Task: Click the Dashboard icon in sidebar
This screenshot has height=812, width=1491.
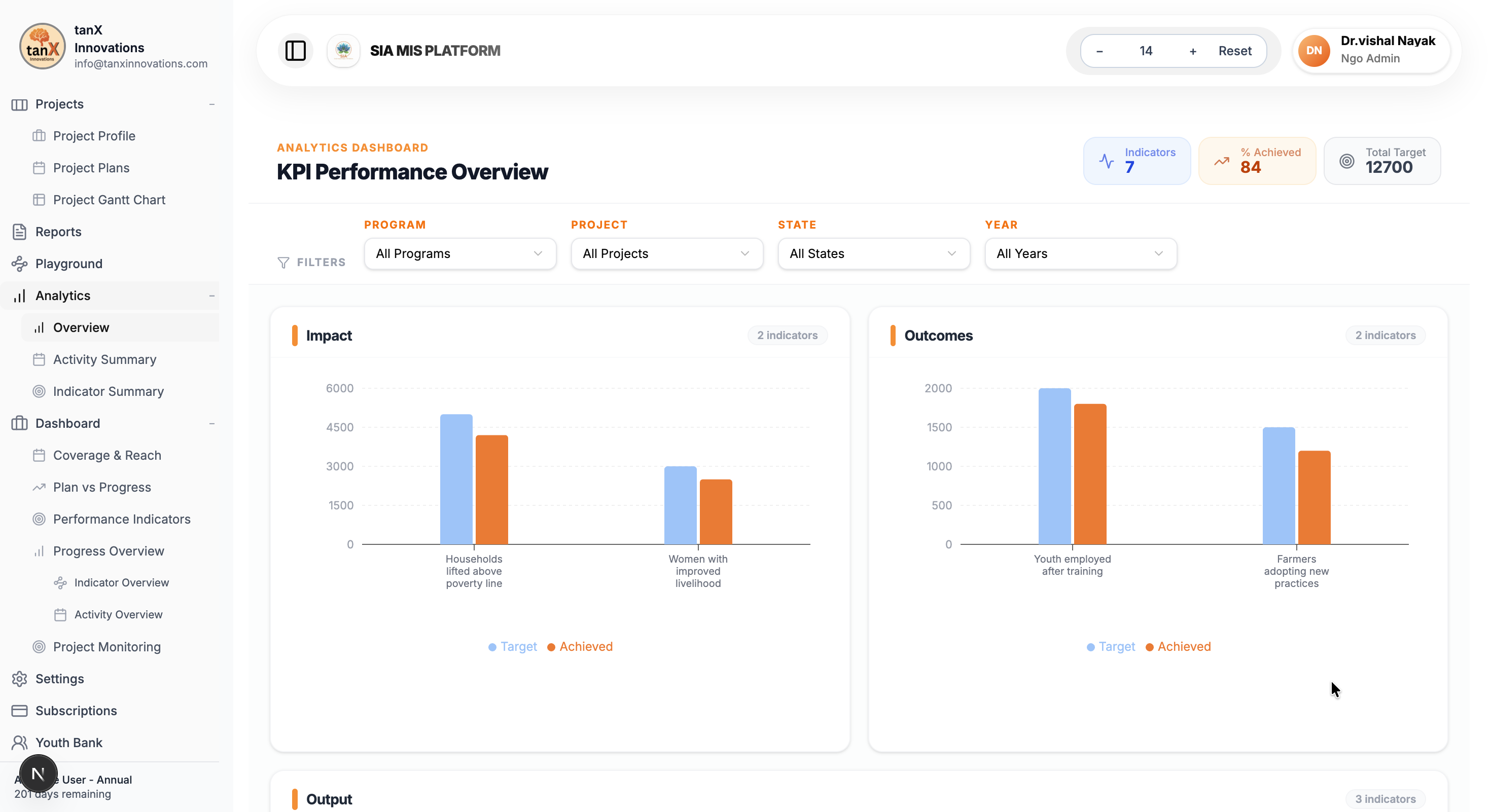Action: [x=20, y=423]
